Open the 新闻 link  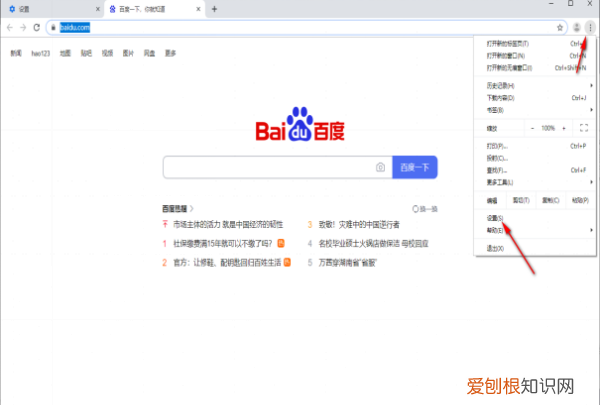coord(16,53)
